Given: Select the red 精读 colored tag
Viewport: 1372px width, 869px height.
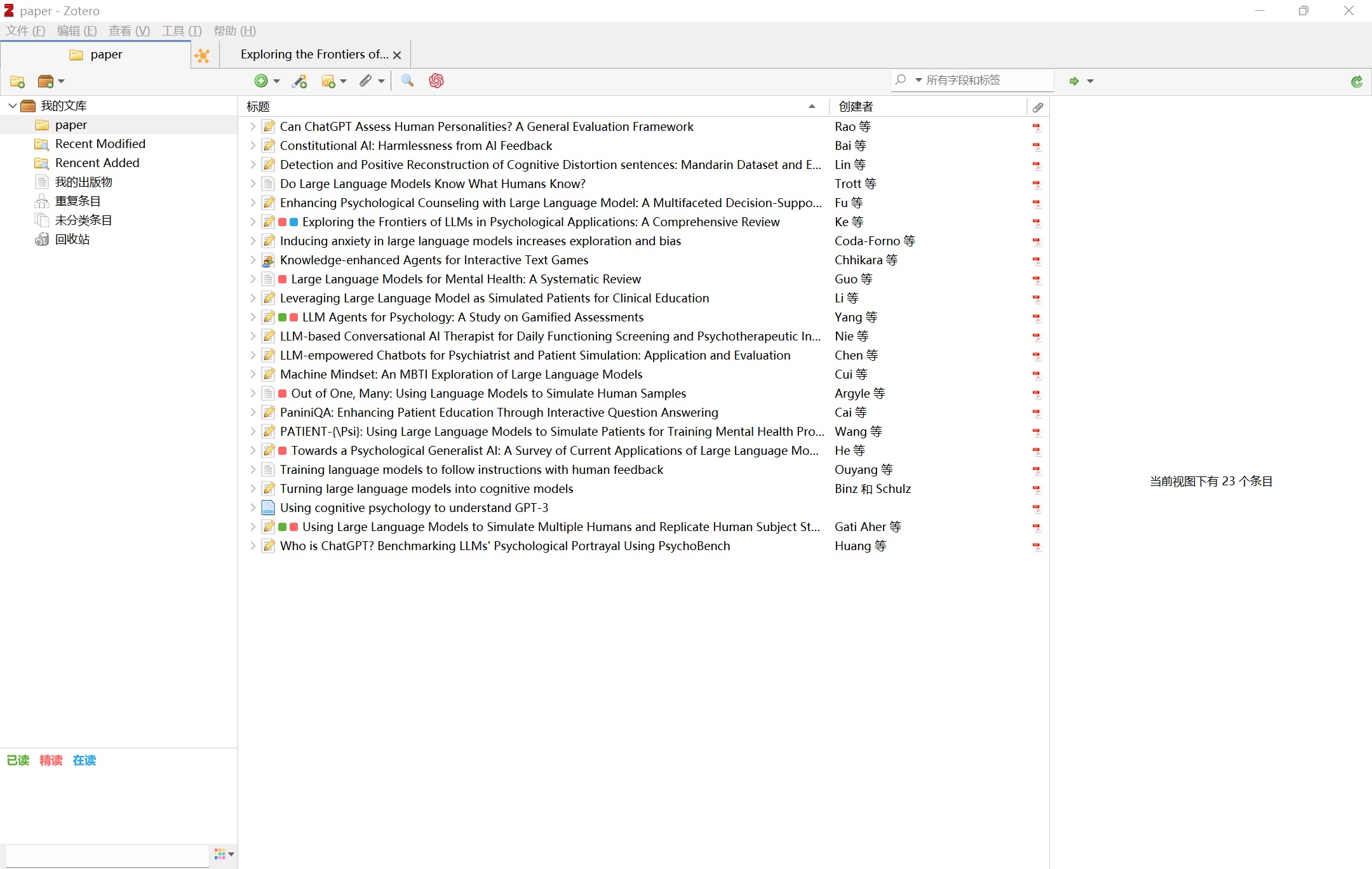Looking at the screenshot, I should (x=50, y=760).
